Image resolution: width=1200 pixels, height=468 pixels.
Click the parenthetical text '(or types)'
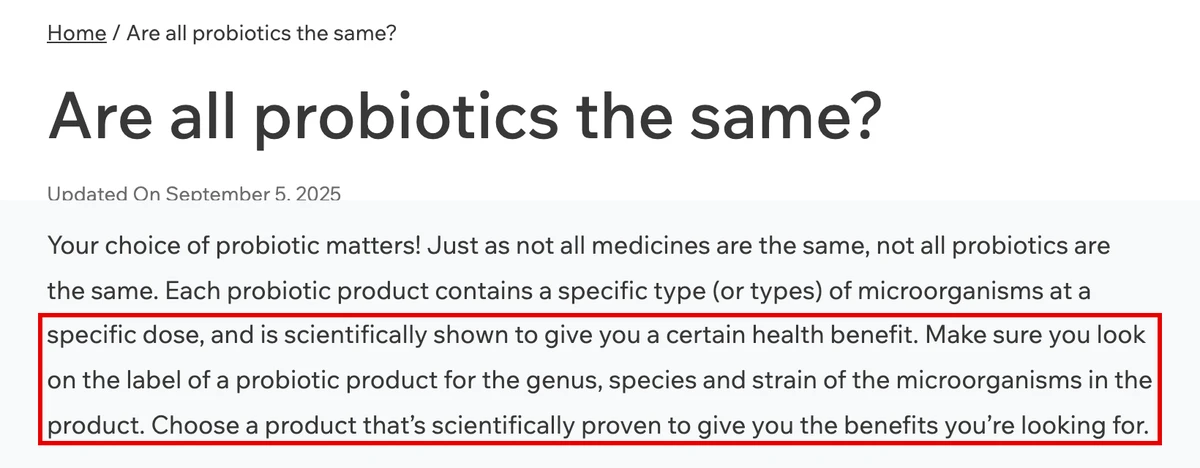pos(662,292)
